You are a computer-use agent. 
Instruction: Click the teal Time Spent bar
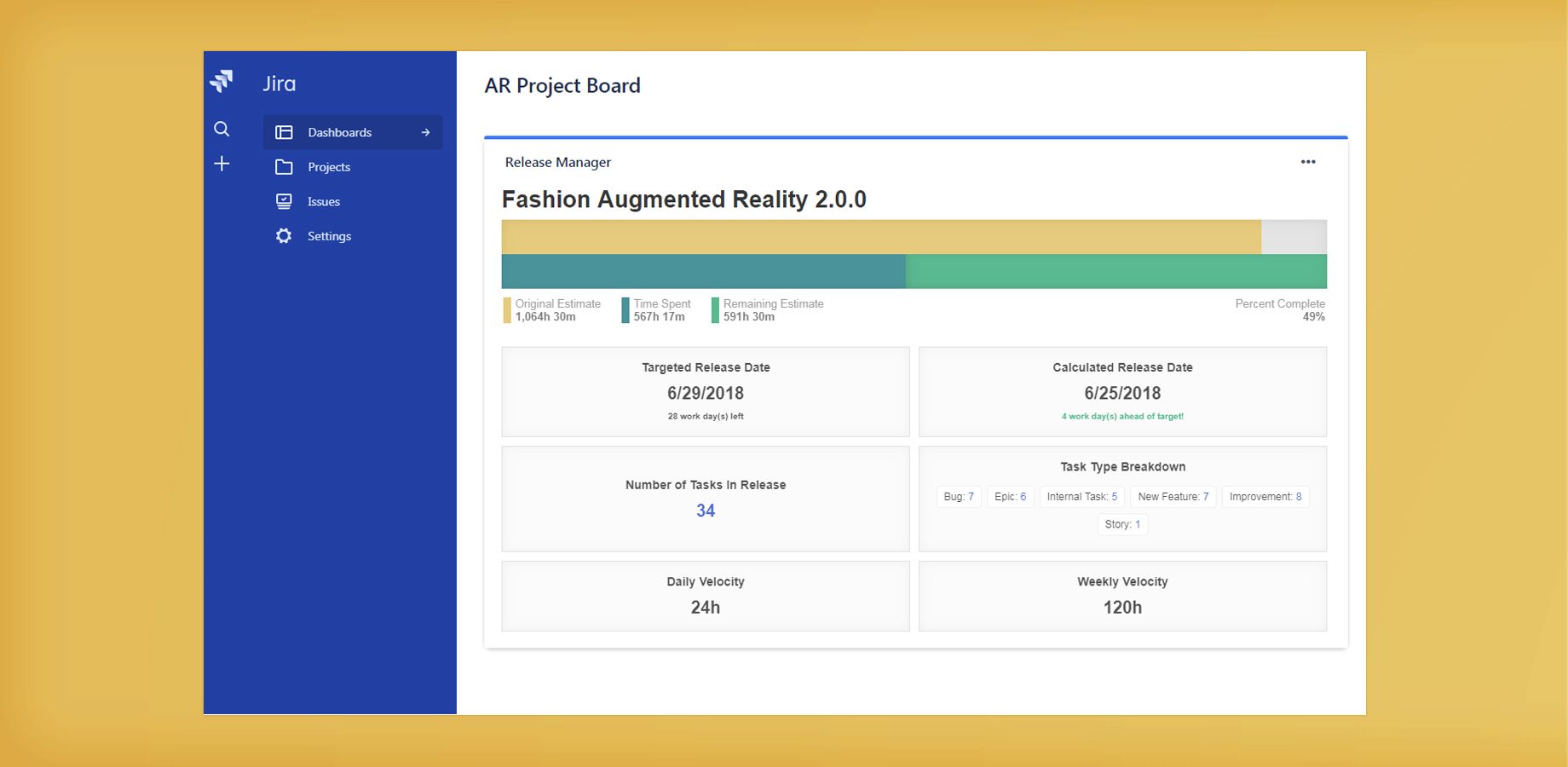tap(703, 271)
